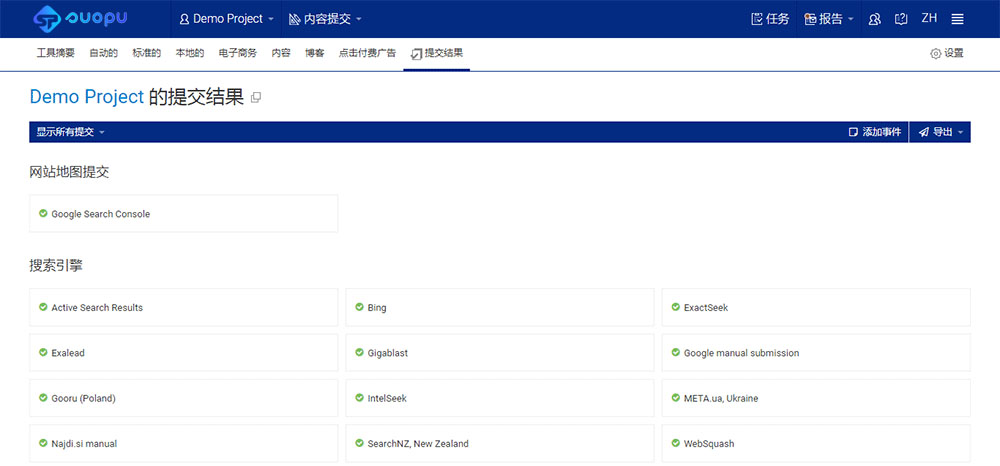Click green check beside Gigablast

360,352
